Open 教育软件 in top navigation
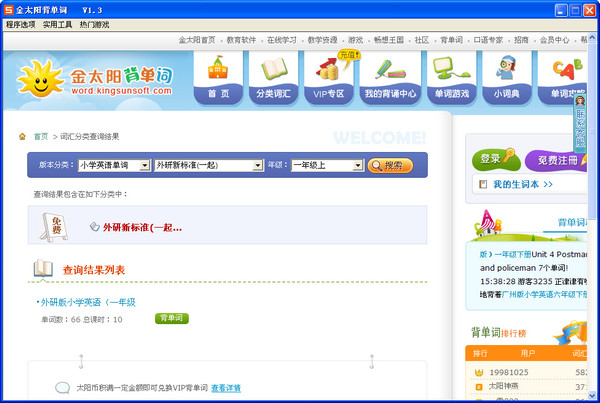Image resolution: width=600 pixels, height=403 pixels. pos(241,40)
